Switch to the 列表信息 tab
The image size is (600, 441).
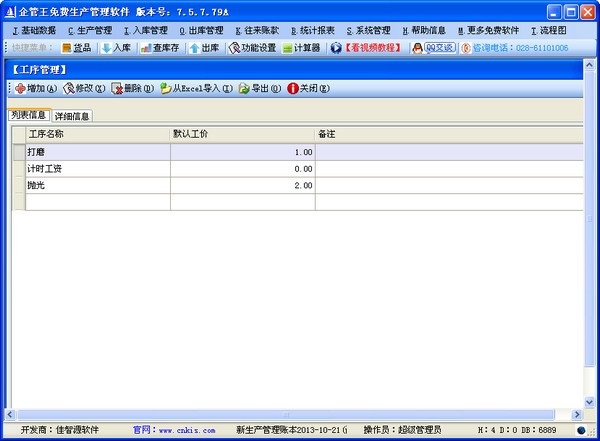(29, 115)
